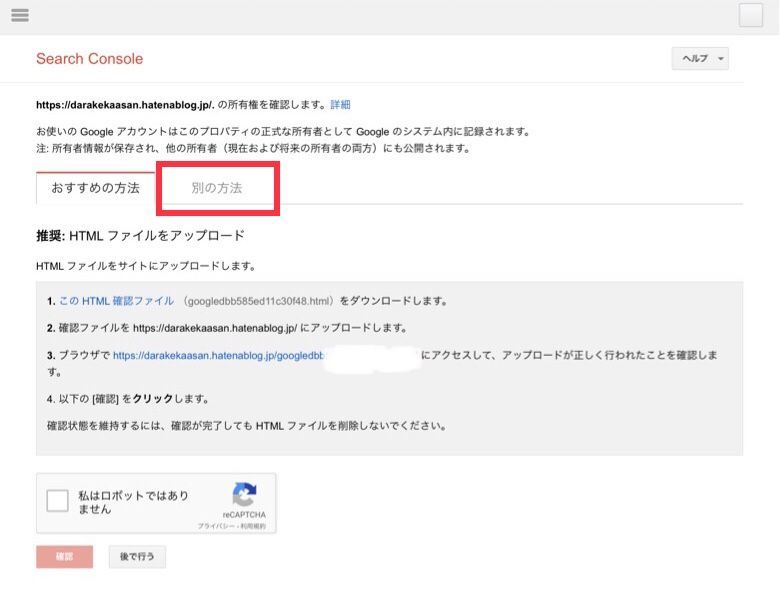
Task: Click the 推奨: HTML ファイルをアップロード heading
Action: coord(140,235)
